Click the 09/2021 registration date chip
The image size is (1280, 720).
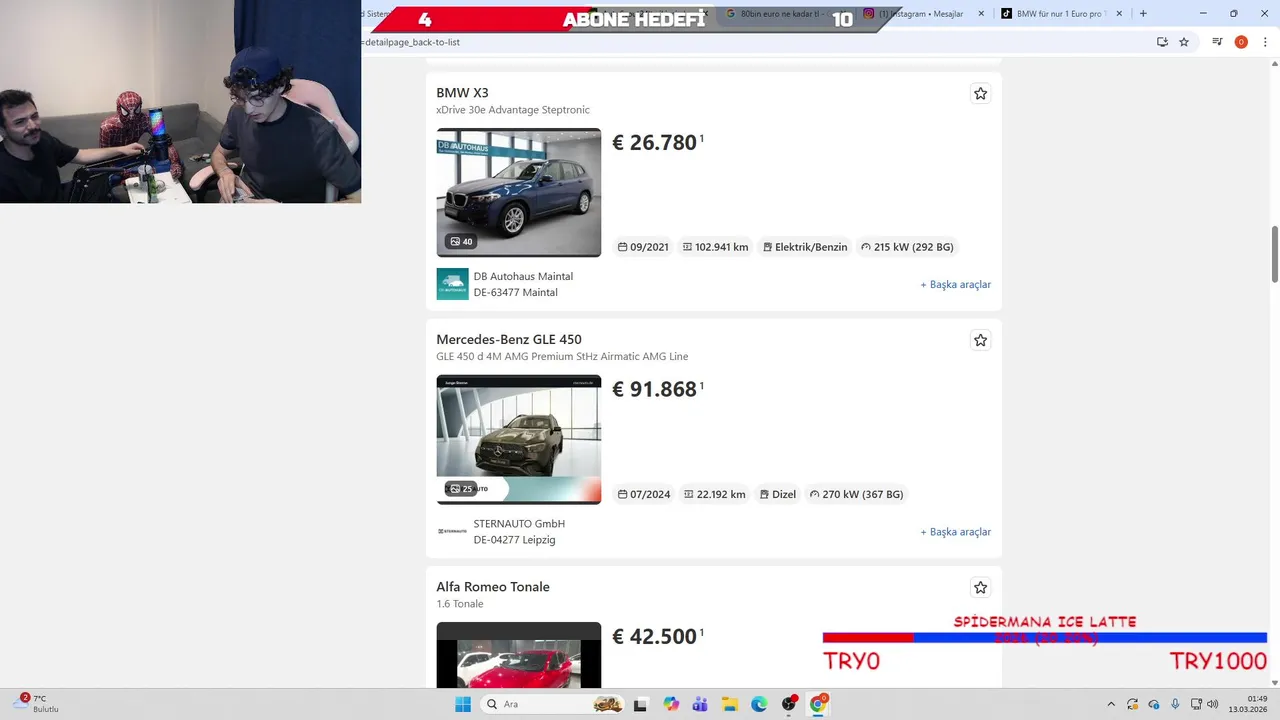(x=643, y=247)
